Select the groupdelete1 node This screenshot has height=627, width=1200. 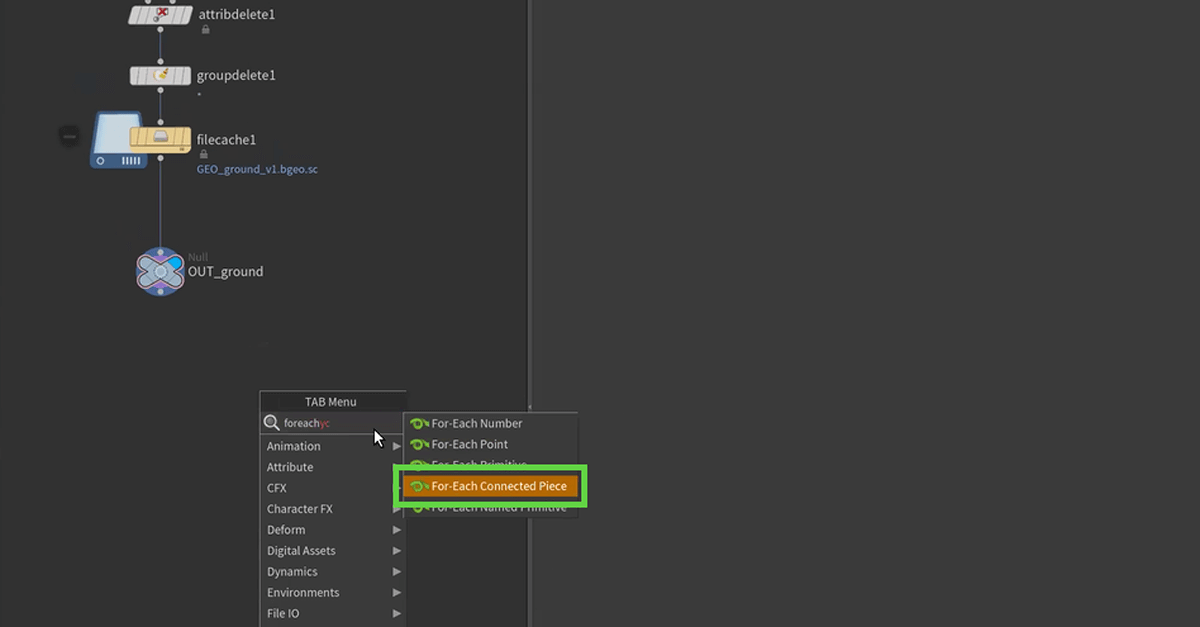point(160,76)
